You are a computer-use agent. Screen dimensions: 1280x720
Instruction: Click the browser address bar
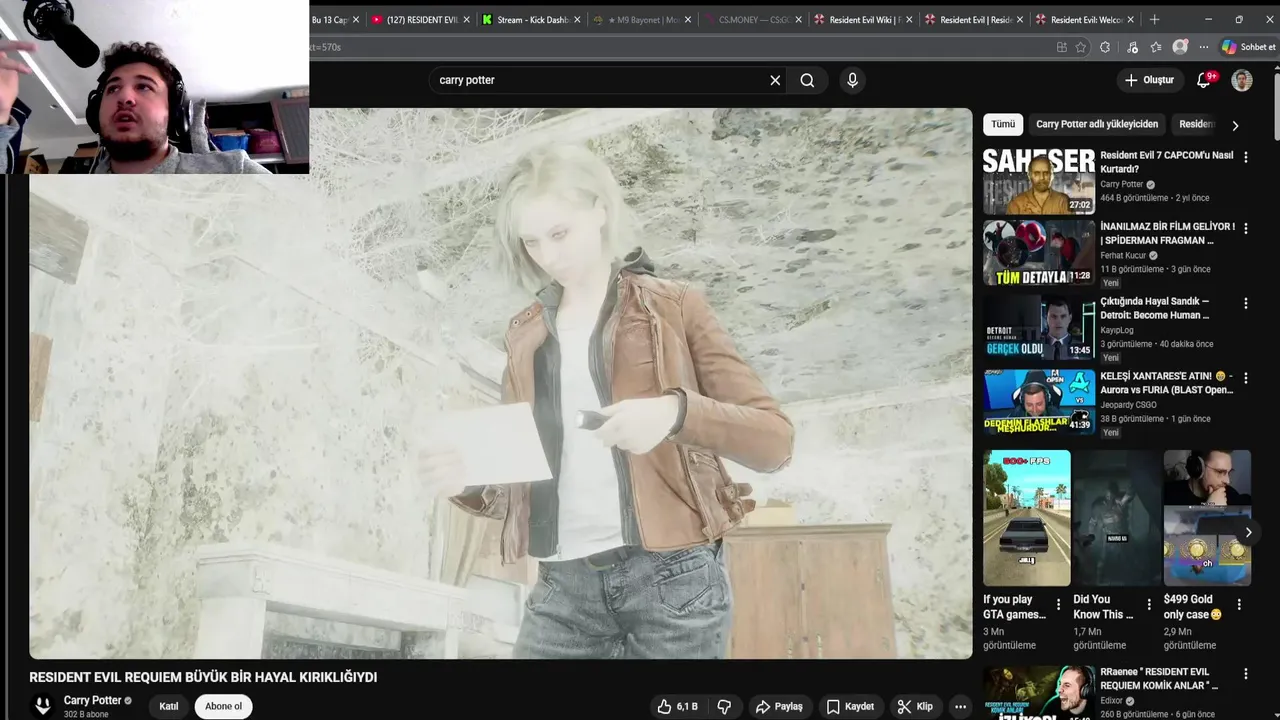click(x=680, y=47)
